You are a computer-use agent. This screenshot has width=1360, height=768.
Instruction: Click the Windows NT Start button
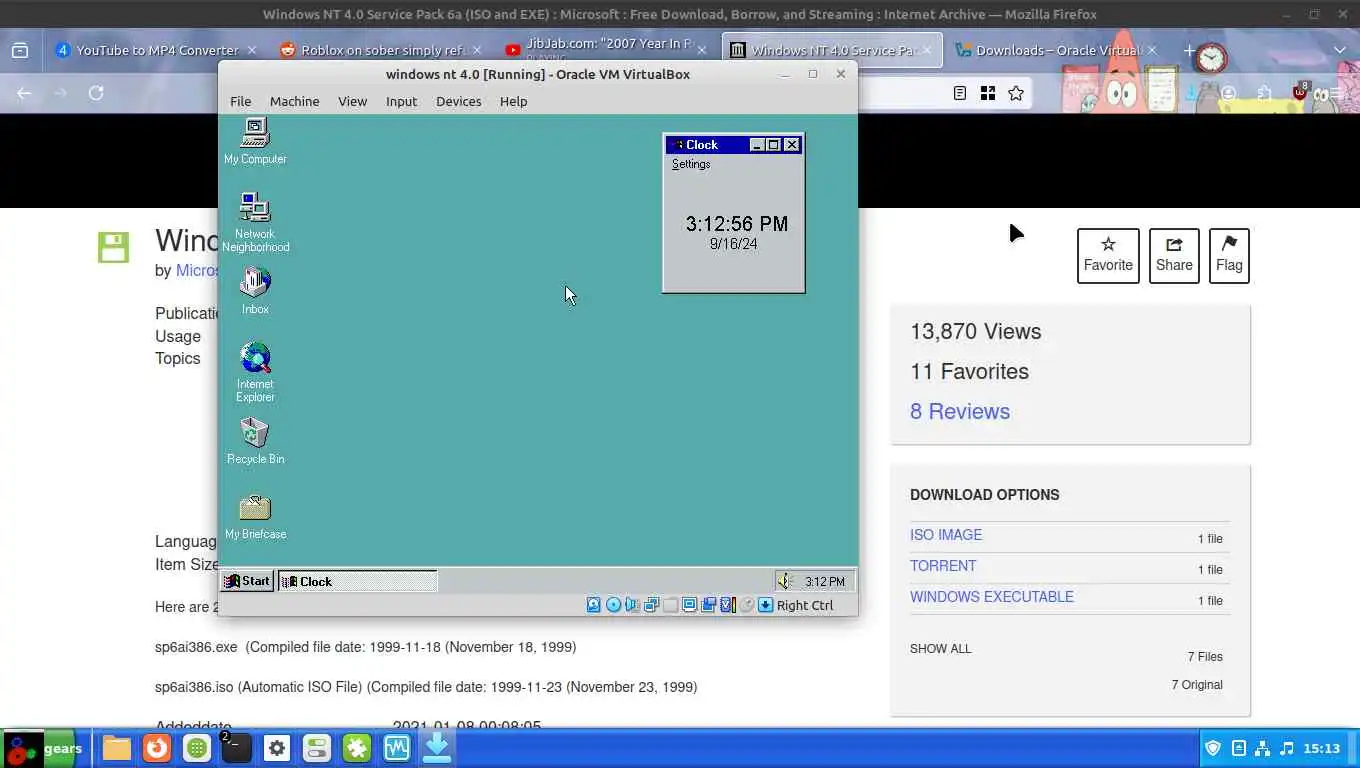(x=247, y=581)
